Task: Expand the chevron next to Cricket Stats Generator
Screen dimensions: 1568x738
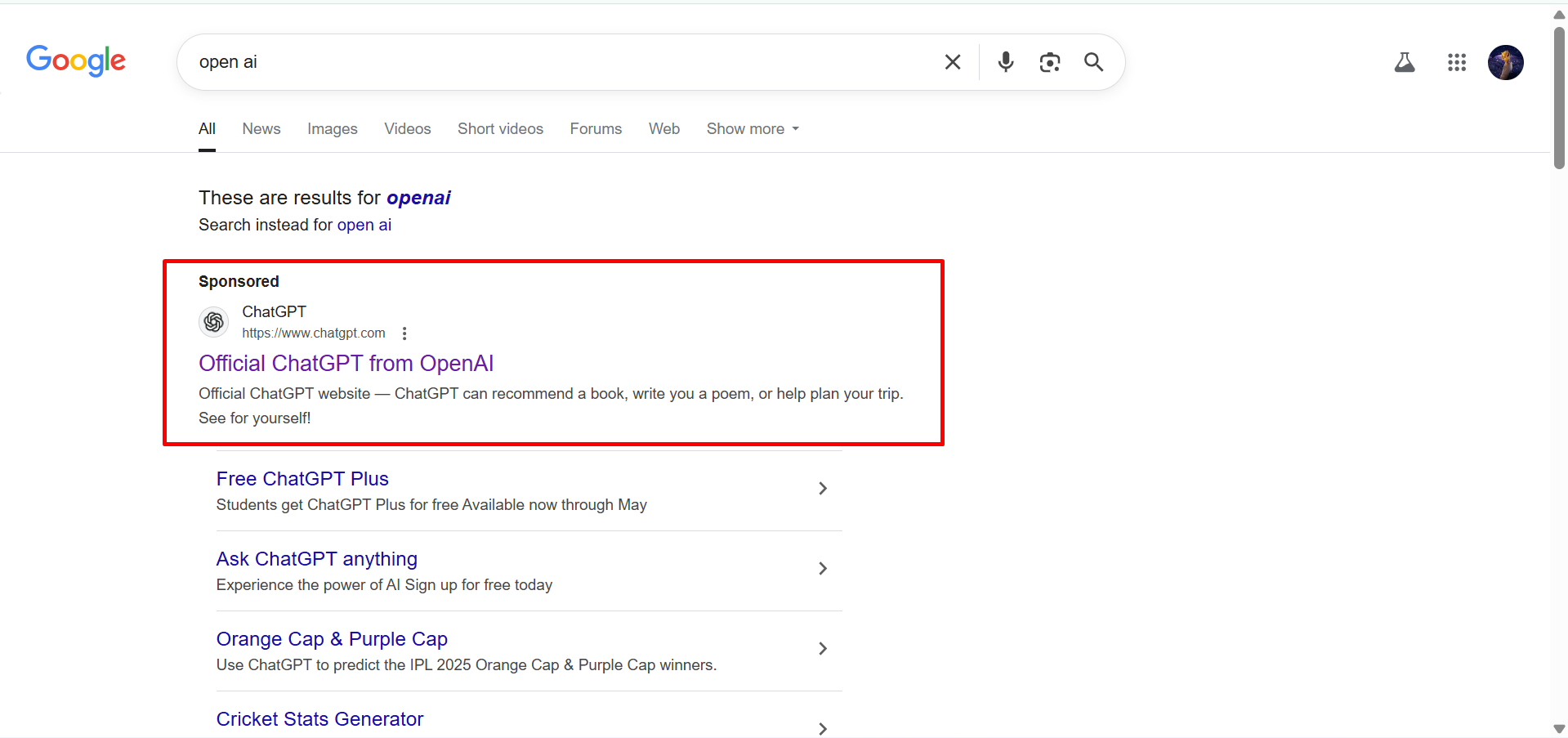Action: [823, 728]
